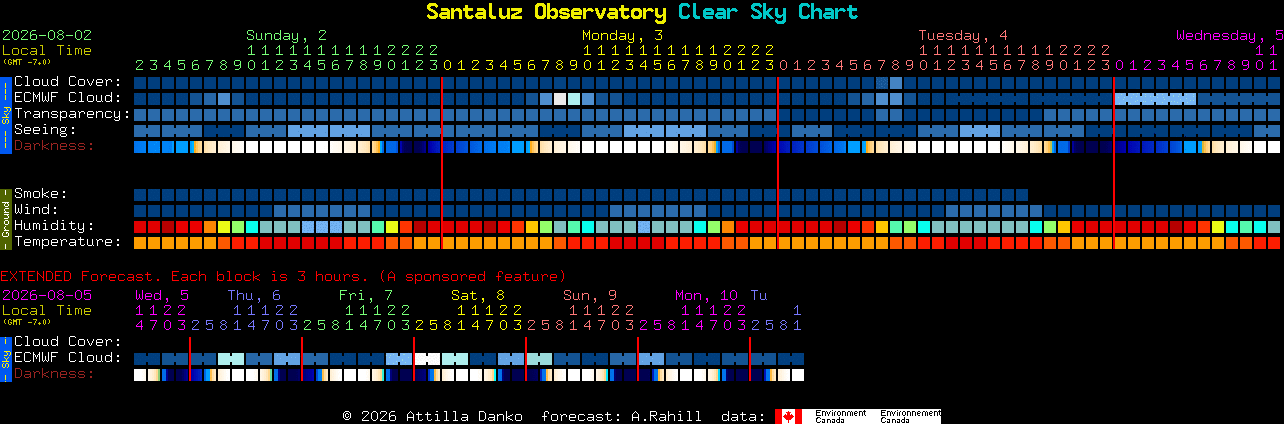Click the EXTENDED Forecast sponsored feature text

[283, 276]
